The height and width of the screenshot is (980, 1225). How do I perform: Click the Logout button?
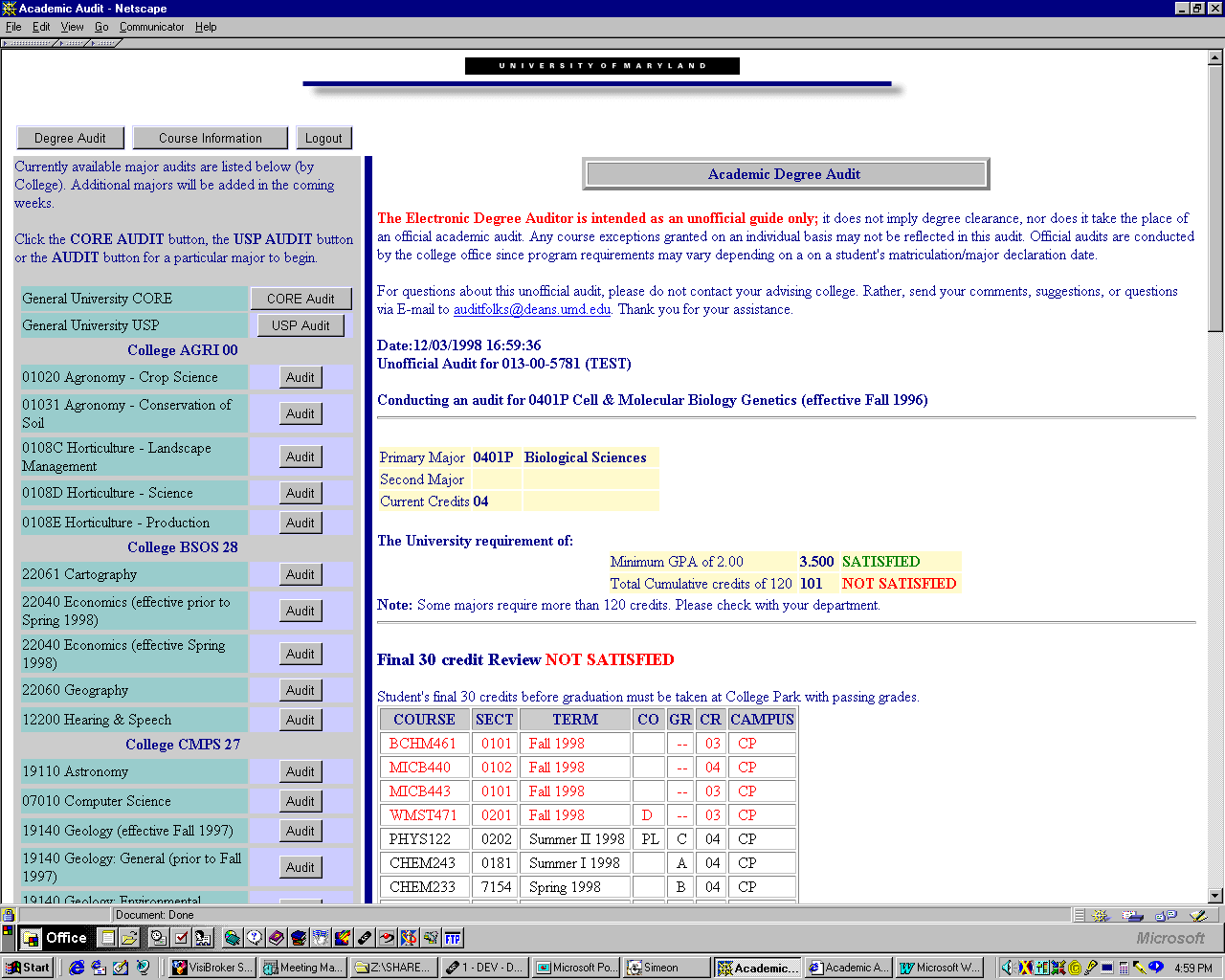(323, 138)
